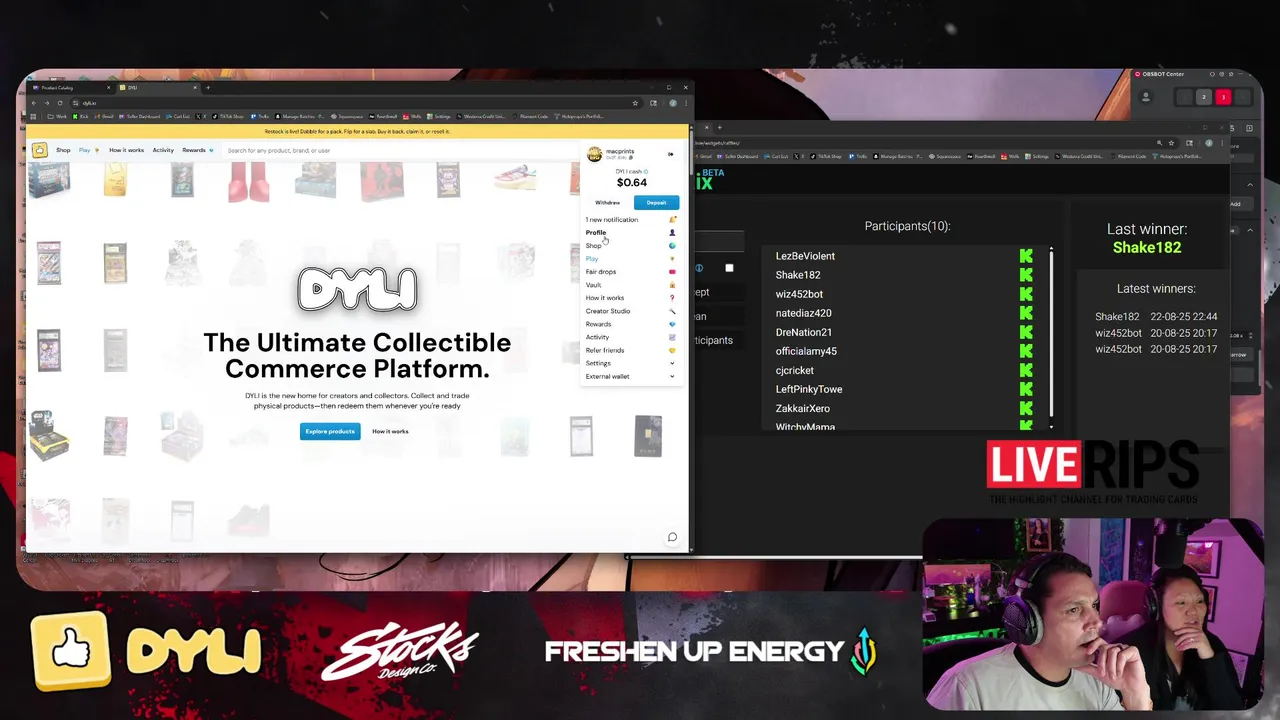Bookmark the DYLI page with the star icon

(635, 103)
